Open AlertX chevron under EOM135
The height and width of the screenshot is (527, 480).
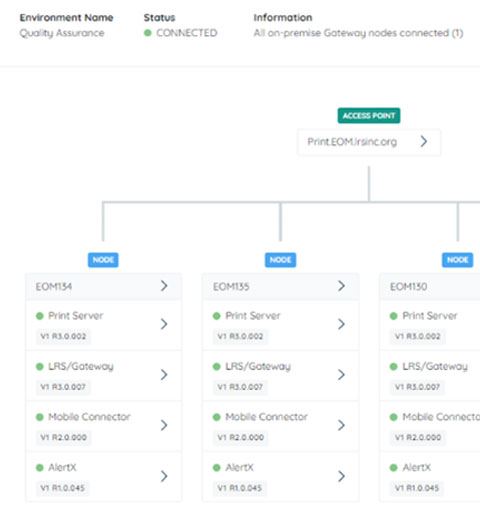[342, 476]
